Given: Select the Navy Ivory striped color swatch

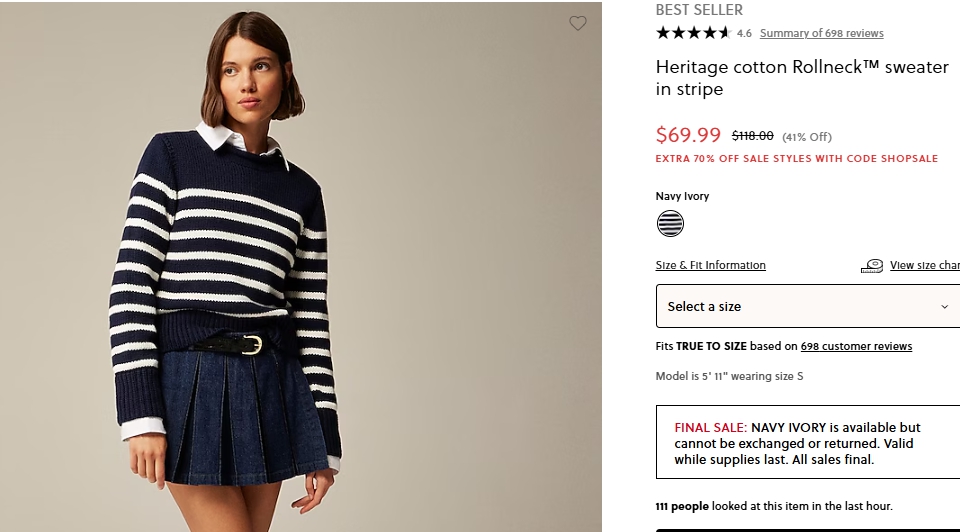Looking at the screenshot, I should tap(670, 223).
